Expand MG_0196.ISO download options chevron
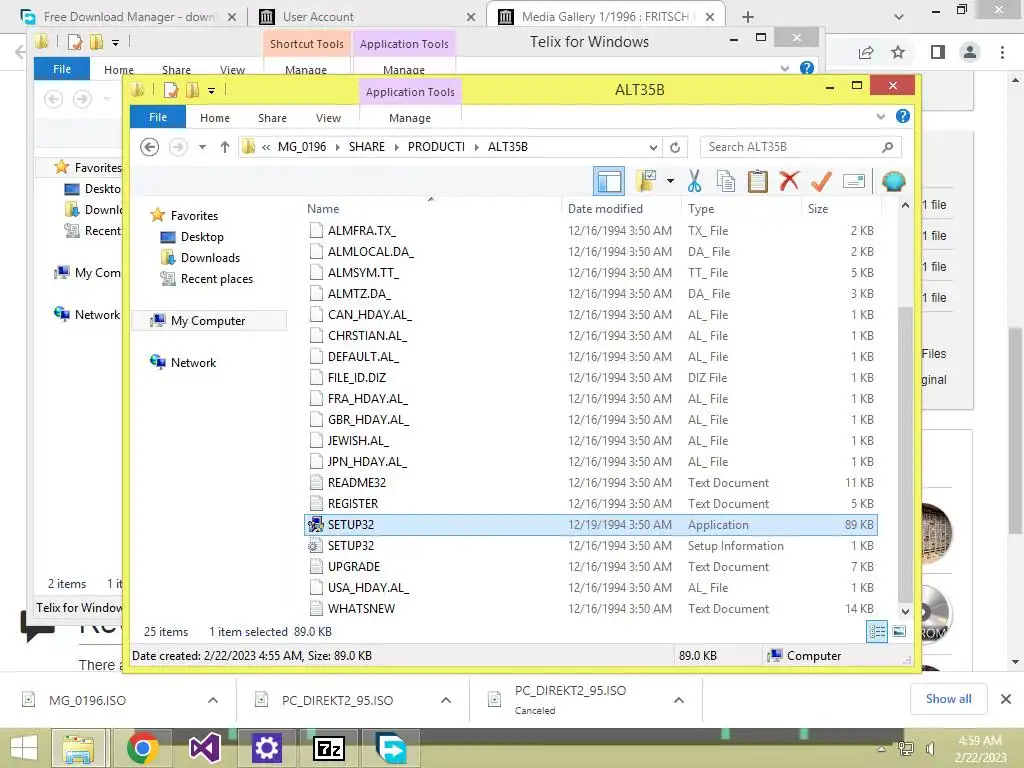Image resolution: width=1024 pixels, height=768 pixels. 213,700
